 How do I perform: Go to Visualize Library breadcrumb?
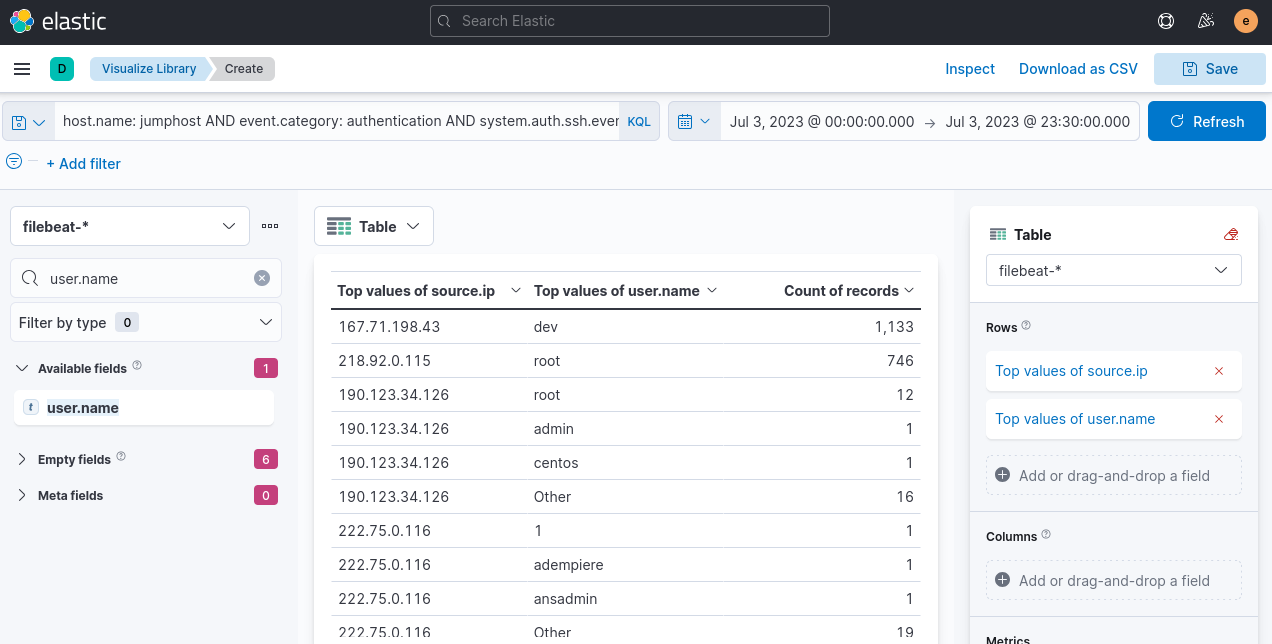point(149,69)
